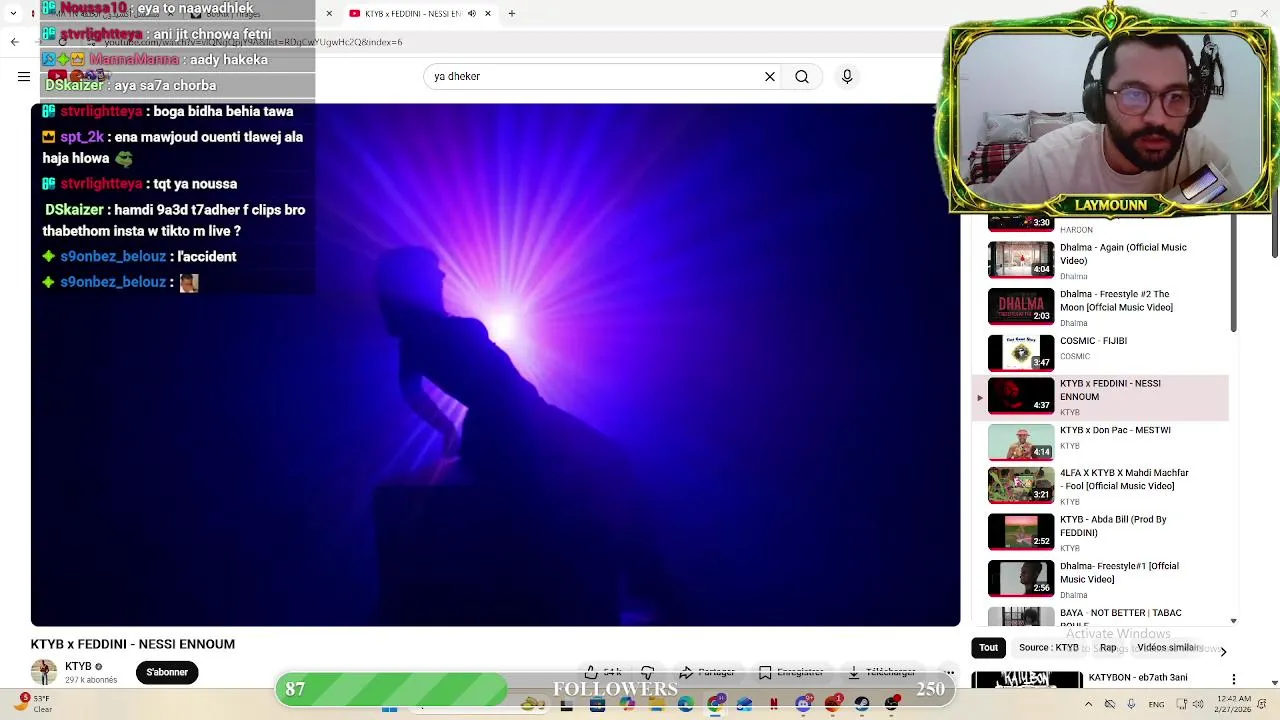Select the 'Vidéos similaires' filter chip
Image resolution: width=1280 pixels, height=720 pixels.
[x=1168, y=648]
